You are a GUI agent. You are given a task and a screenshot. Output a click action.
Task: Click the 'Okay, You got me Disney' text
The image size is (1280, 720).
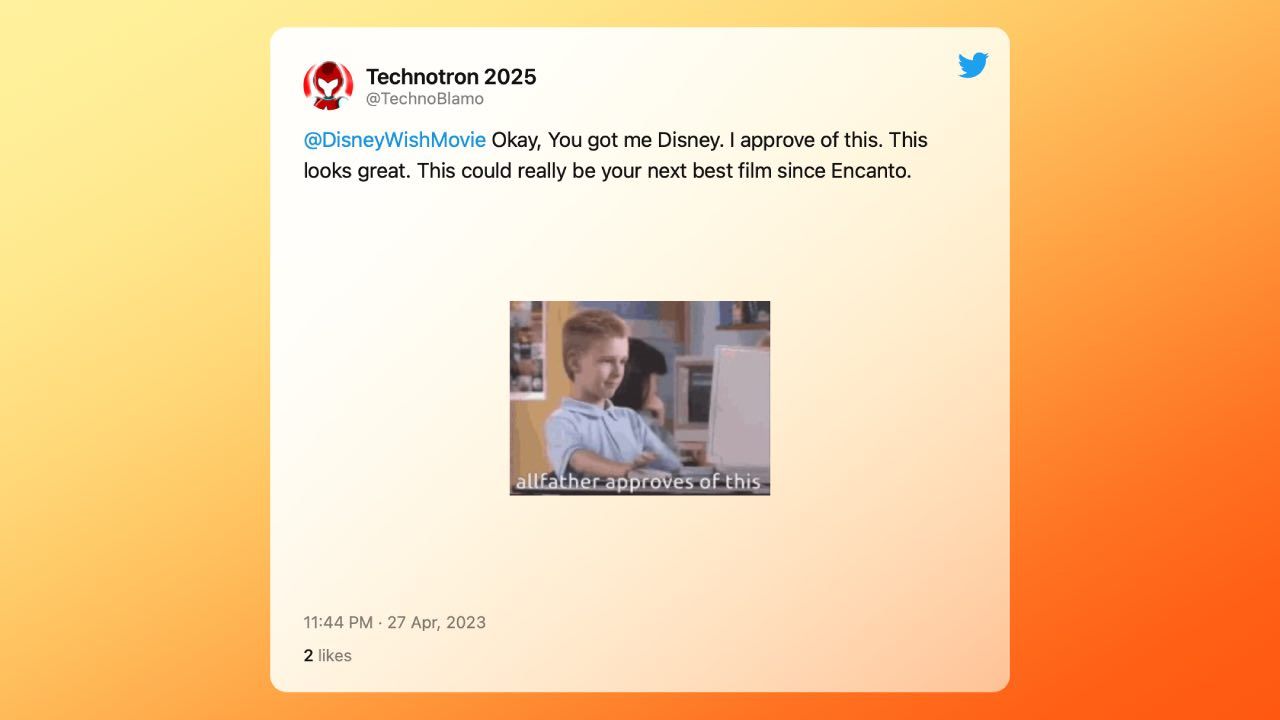tap(604, 140)
